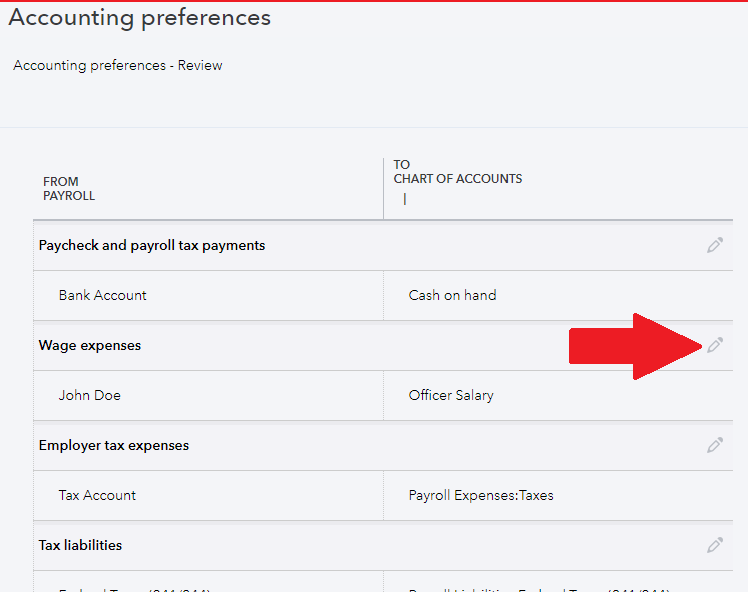Select the Wage expenses section header
Screen dimensions: 748x592
click(90, 345)
